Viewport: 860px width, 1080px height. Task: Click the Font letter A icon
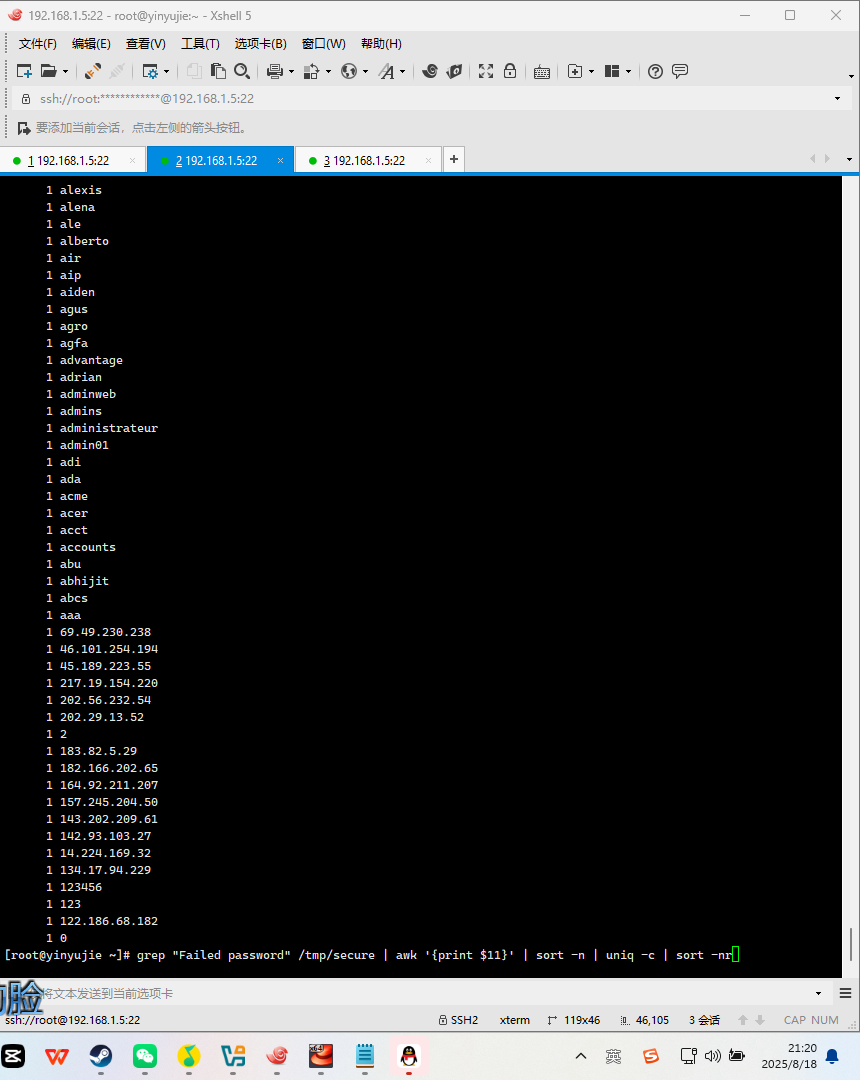tap(387, 71)
